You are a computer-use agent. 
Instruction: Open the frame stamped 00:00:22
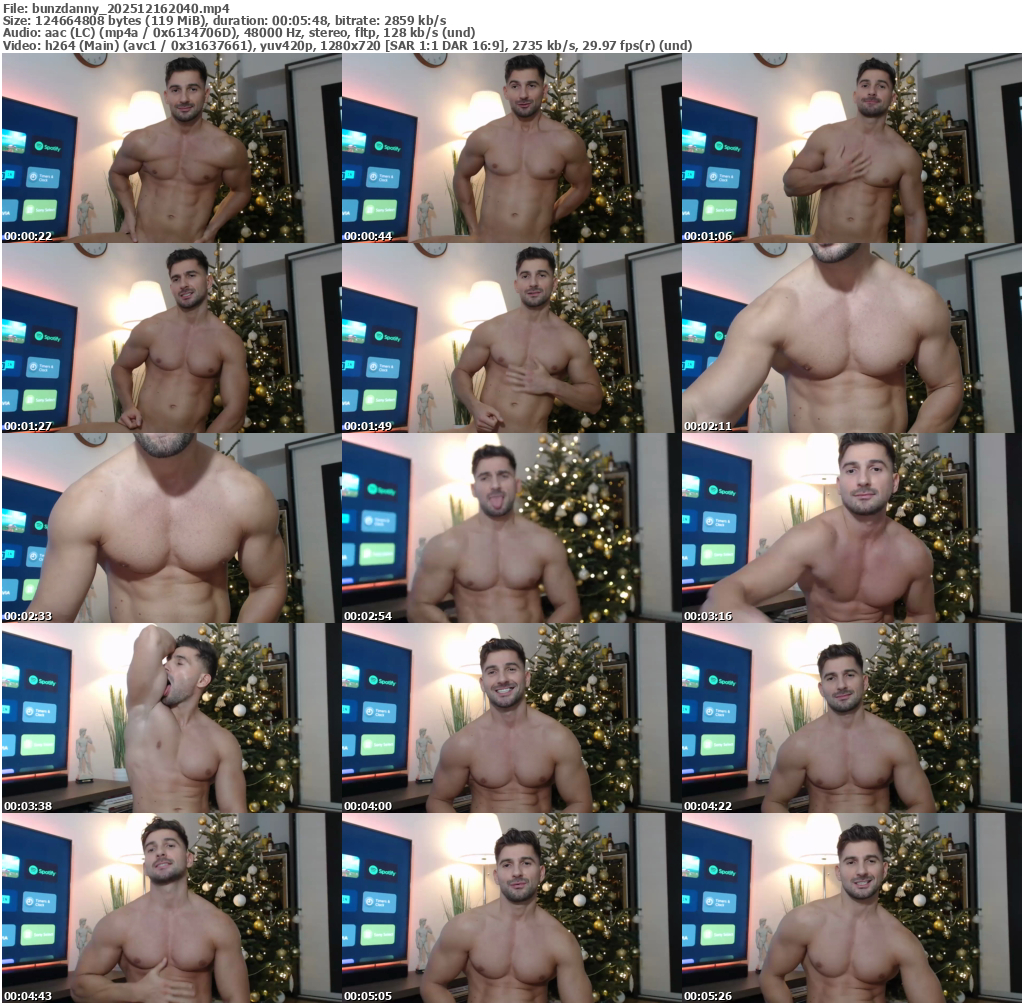pyautogui.click(x=171, y=148)
